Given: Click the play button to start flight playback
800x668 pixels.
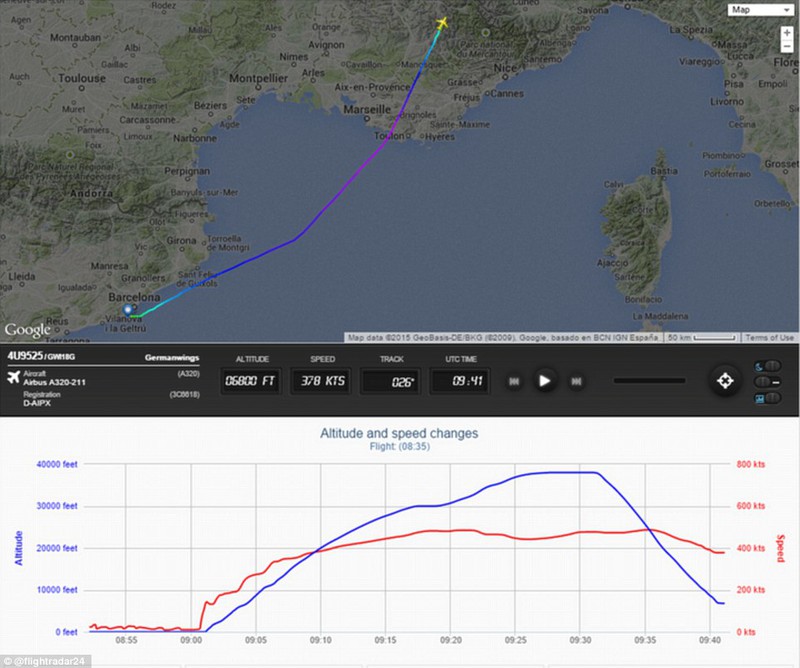Looking at the screenshot, I should [x=544, y=381].
